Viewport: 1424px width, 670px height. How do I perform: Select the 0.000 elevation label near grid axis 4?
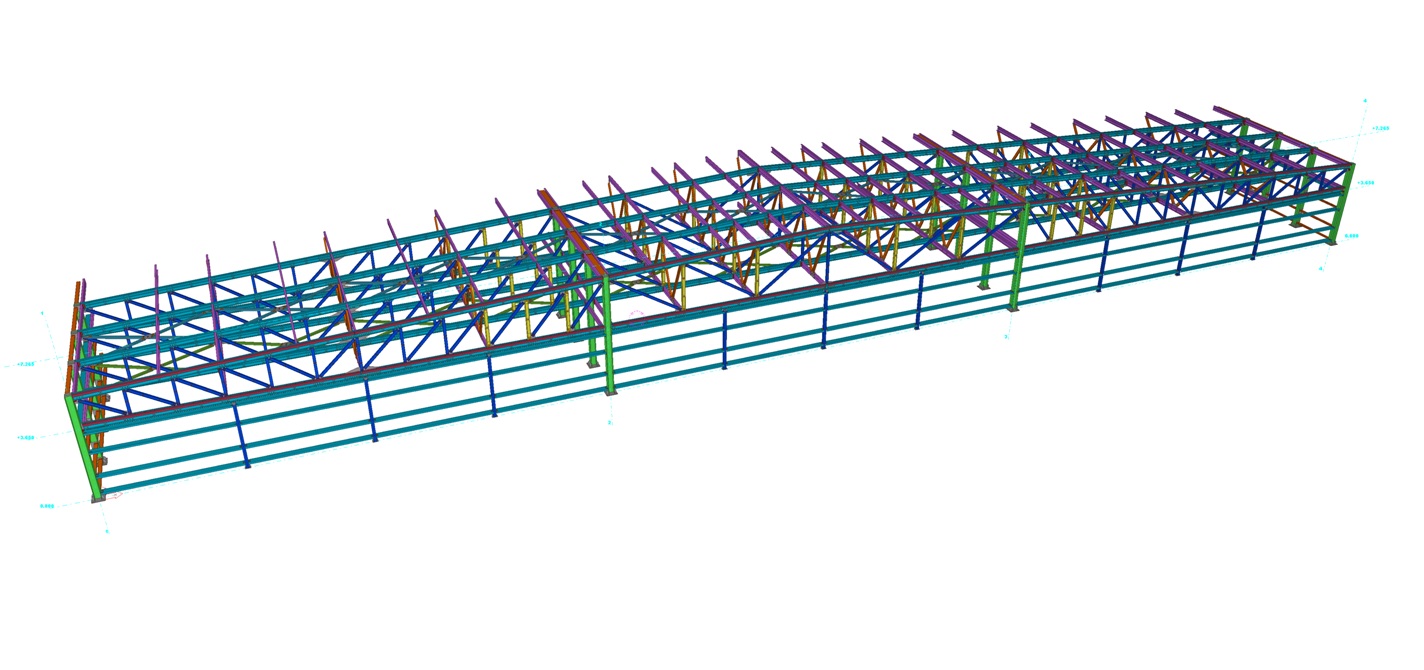pos(1351,236)
